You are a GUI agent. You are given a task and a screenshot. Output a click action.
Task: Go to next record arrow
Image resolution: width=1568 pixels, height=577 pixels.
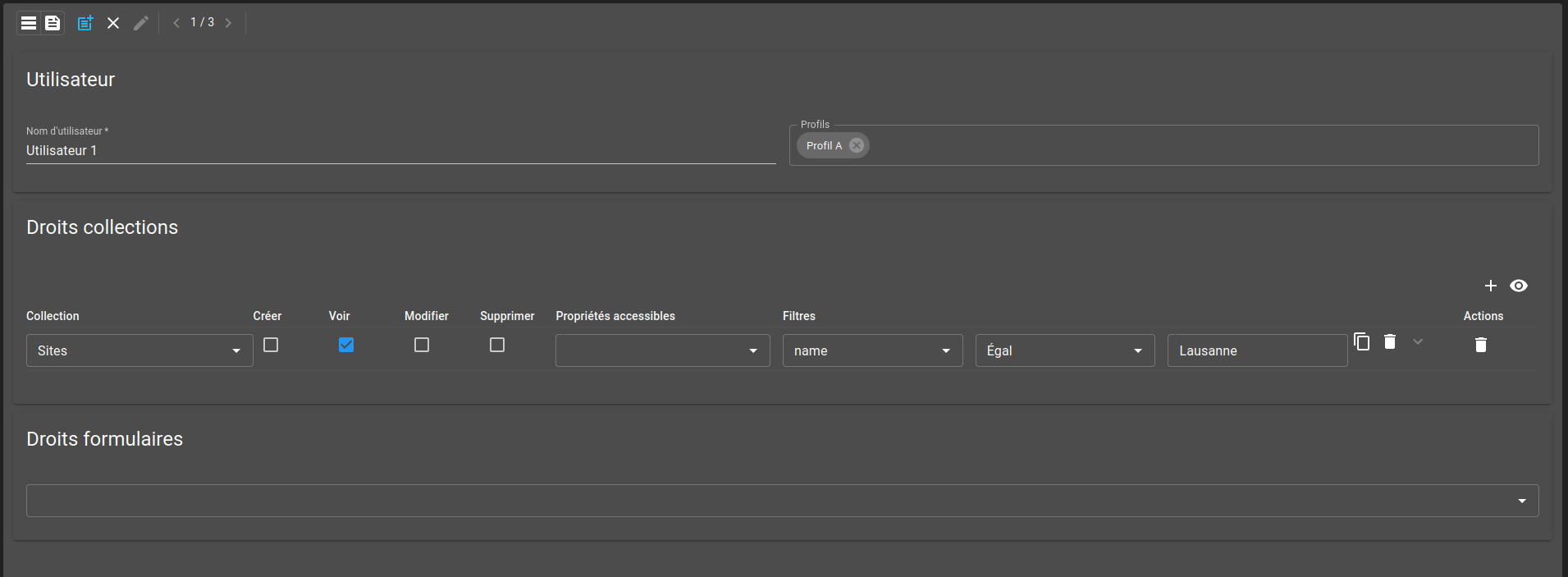[228, 23]
